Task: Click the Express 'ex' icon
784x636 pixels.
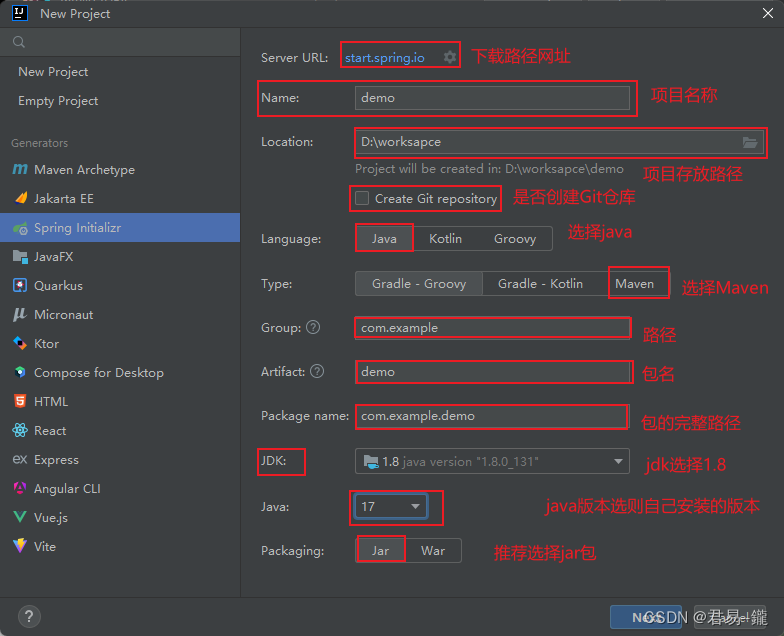Action: [20, 459]
